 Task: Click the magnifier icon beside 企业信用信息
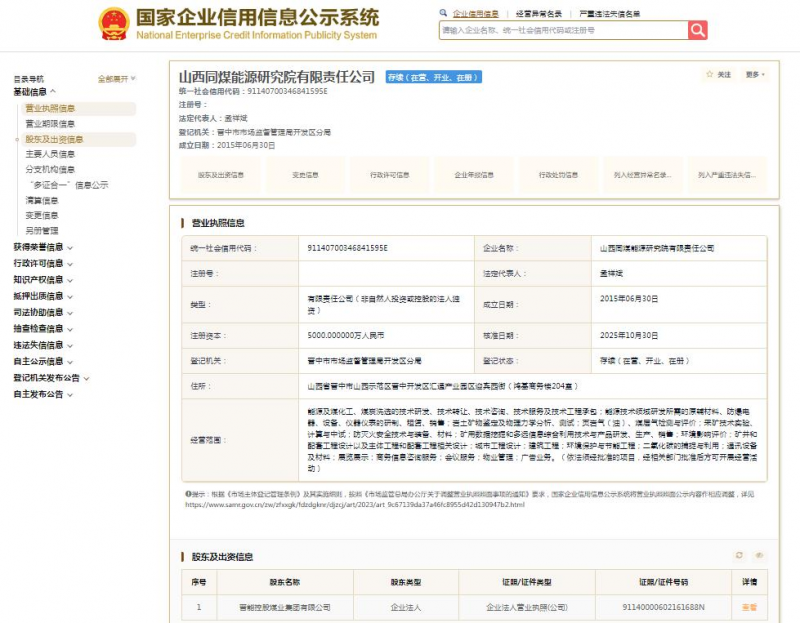click(441, 11)
